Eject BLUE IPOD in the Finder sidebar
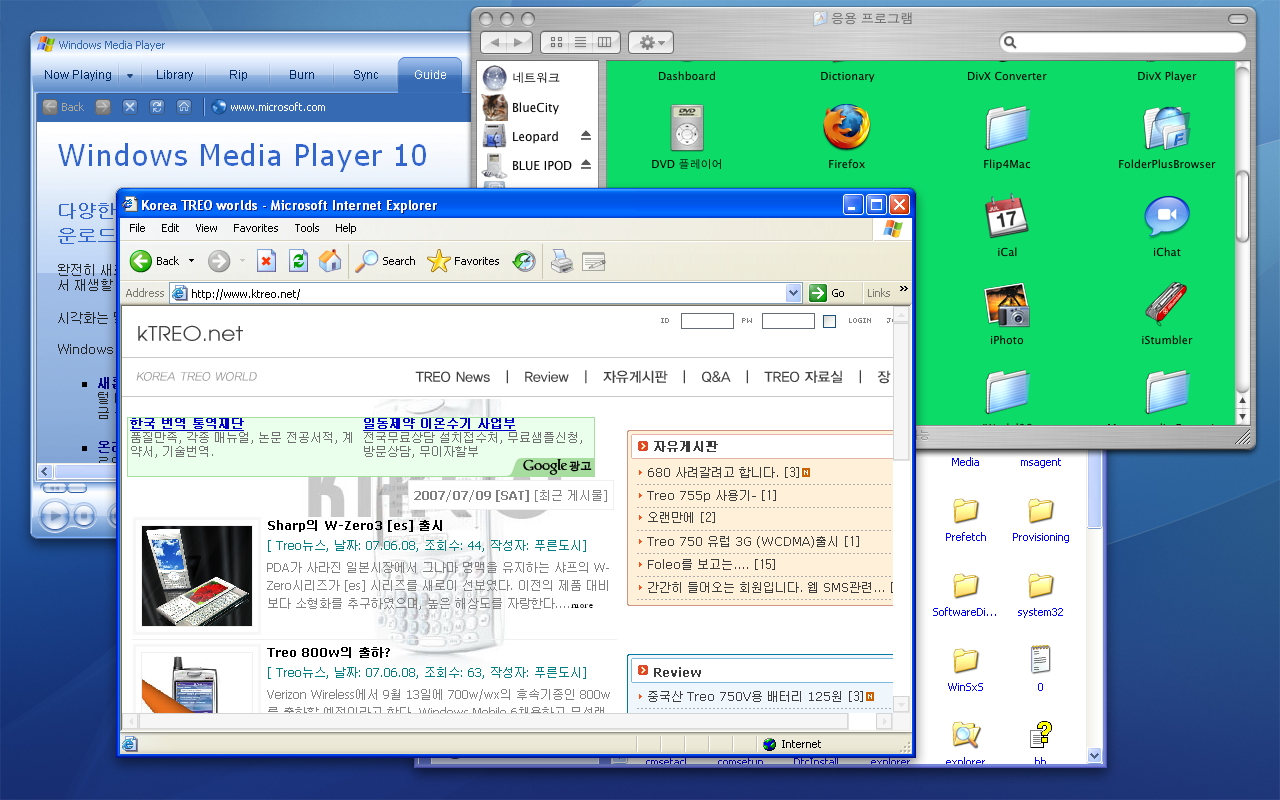The image size is (1280, 800). [586, 165]
